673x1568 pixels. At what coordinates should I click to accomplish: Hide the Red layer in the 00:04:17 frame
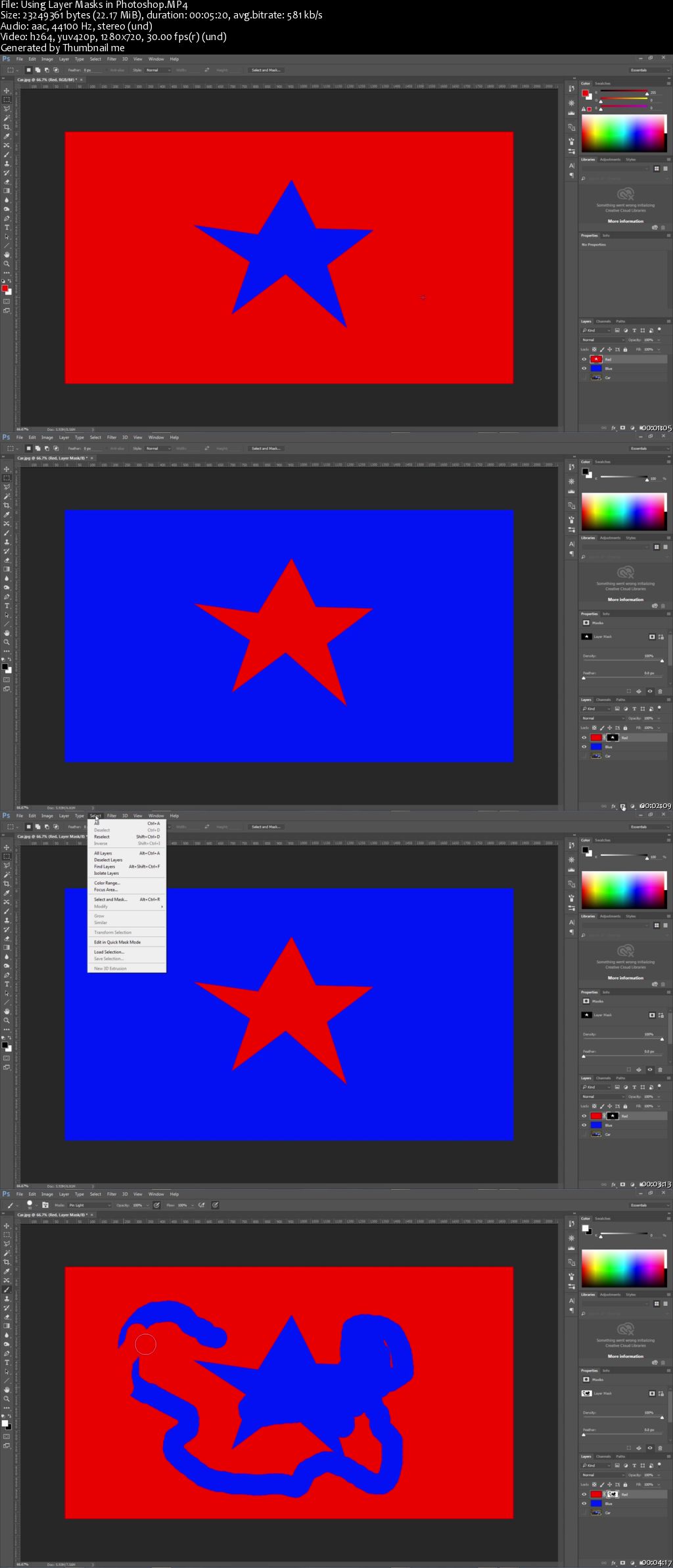(x=584, y=1494)
